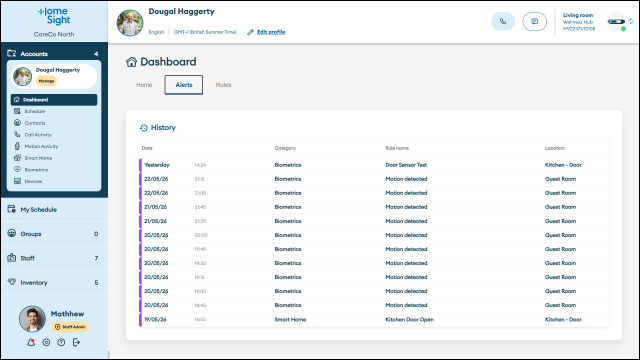
Task: Click the refresh icon next to Wellness Hub
Action: (631, 21)
